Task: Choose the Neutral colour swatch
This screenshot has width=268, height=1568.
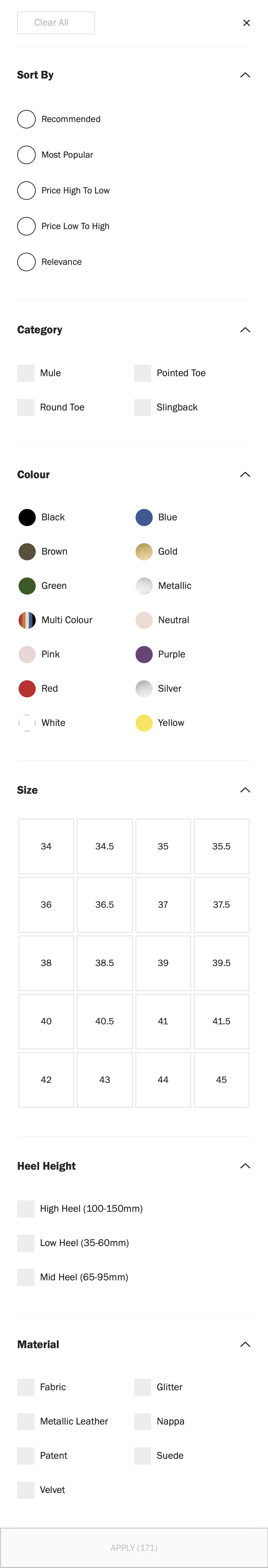Action: point(144,620)
